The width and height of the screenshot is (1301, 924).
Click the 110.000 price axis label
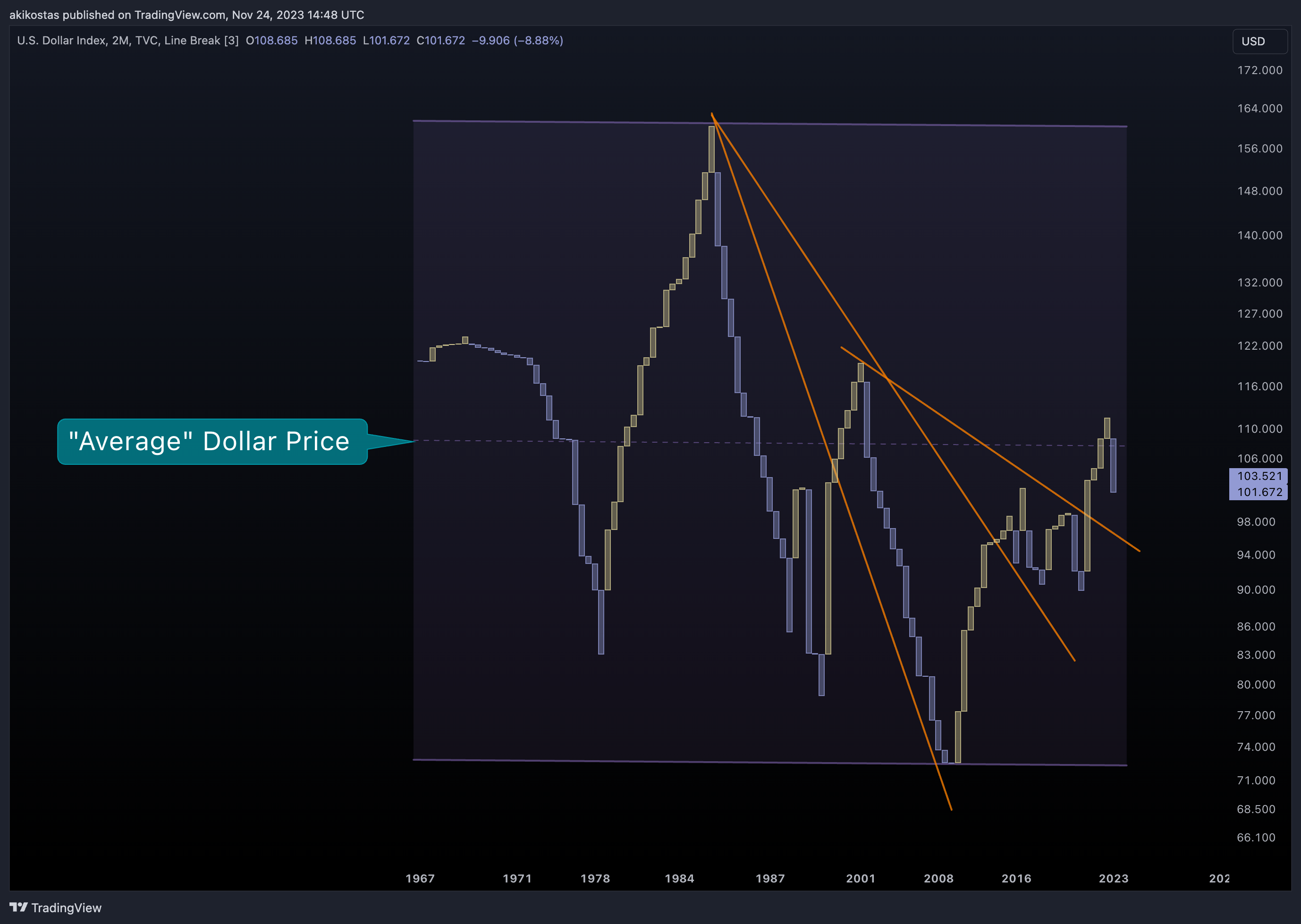(x=1260, y=429)
